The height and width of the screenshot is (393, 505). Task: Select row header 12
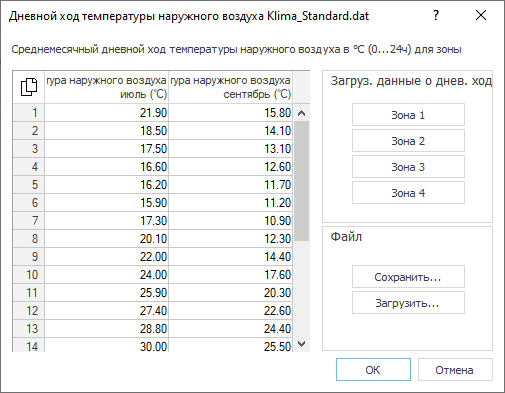28,311
